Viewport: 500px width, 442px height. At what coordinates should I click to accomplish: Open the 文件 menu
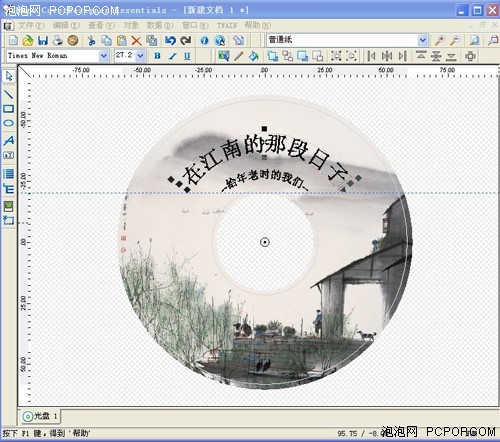[31, 25]
